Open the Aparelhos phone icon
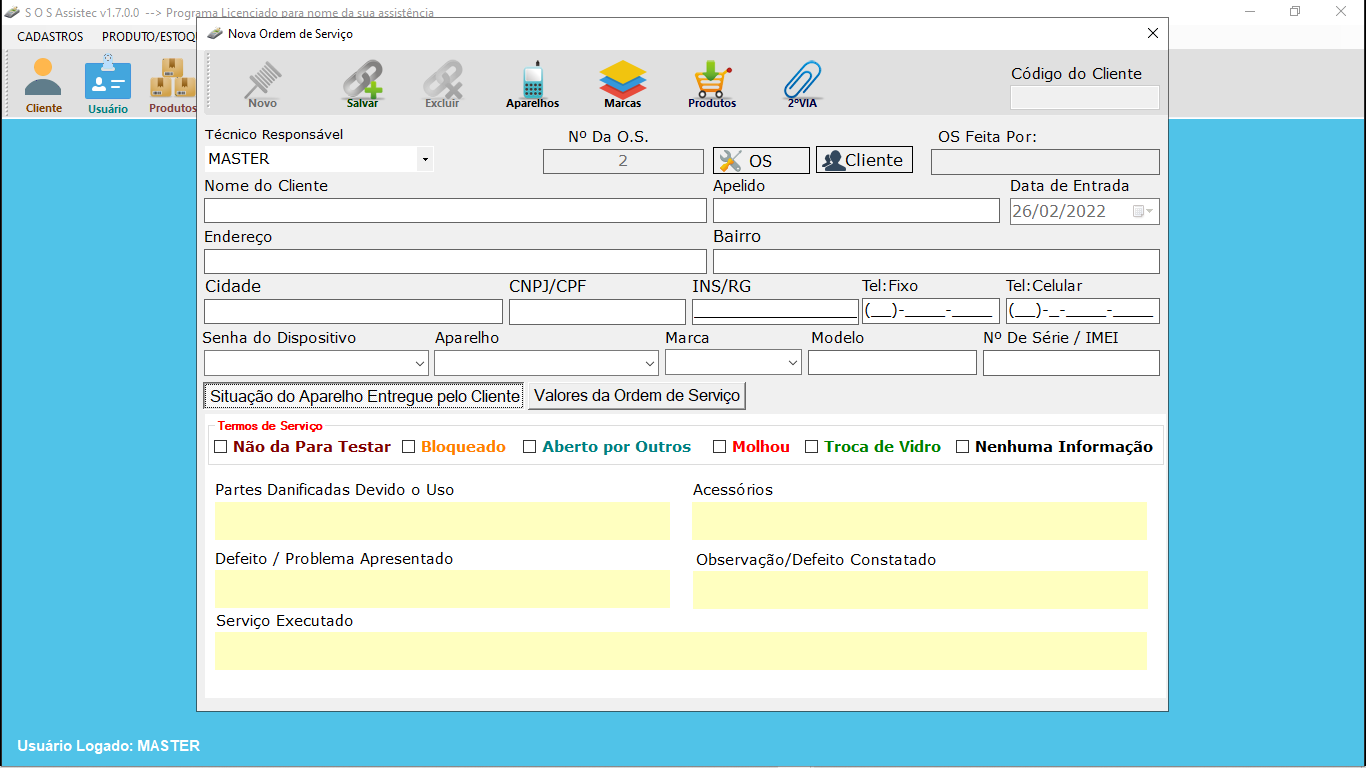 [532, 82]
